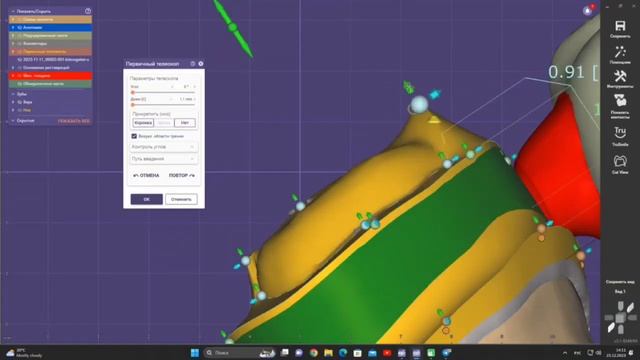
Task: Select the 2023-11-11 scan file row
Action: click(50, 60)
